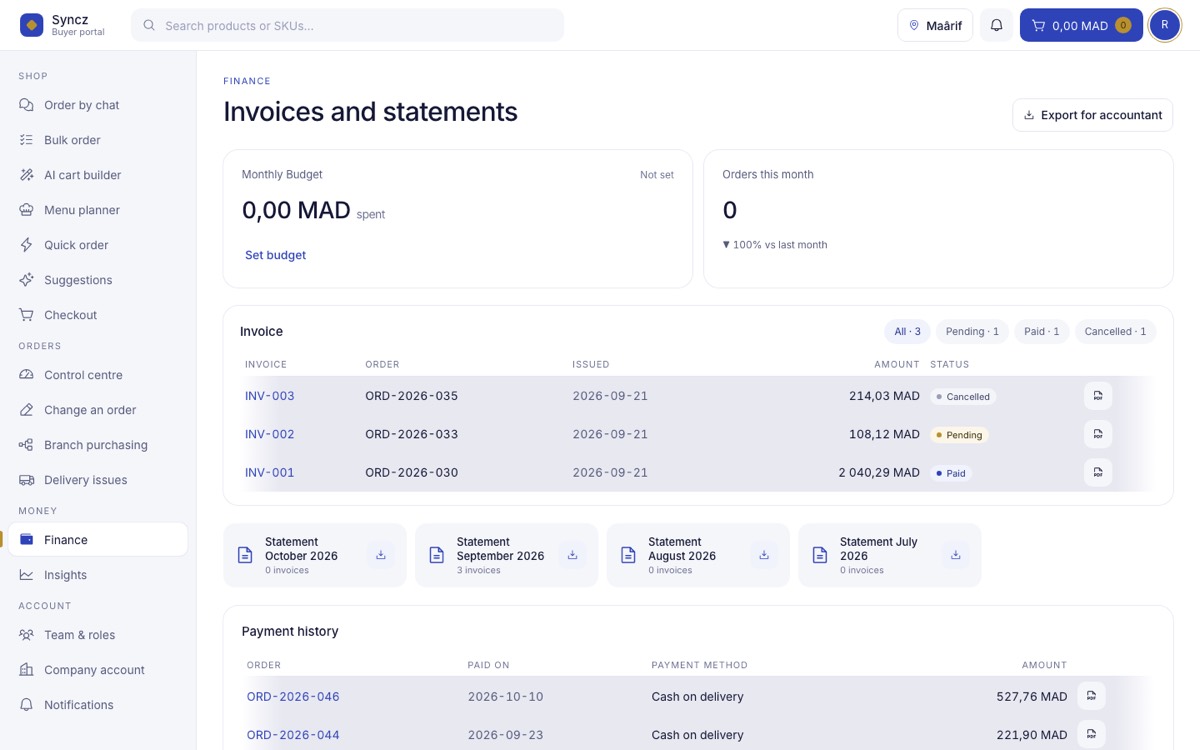The image size is (1200, 750).
Task: Click Export for accountant button
Action: (1092, 115)
